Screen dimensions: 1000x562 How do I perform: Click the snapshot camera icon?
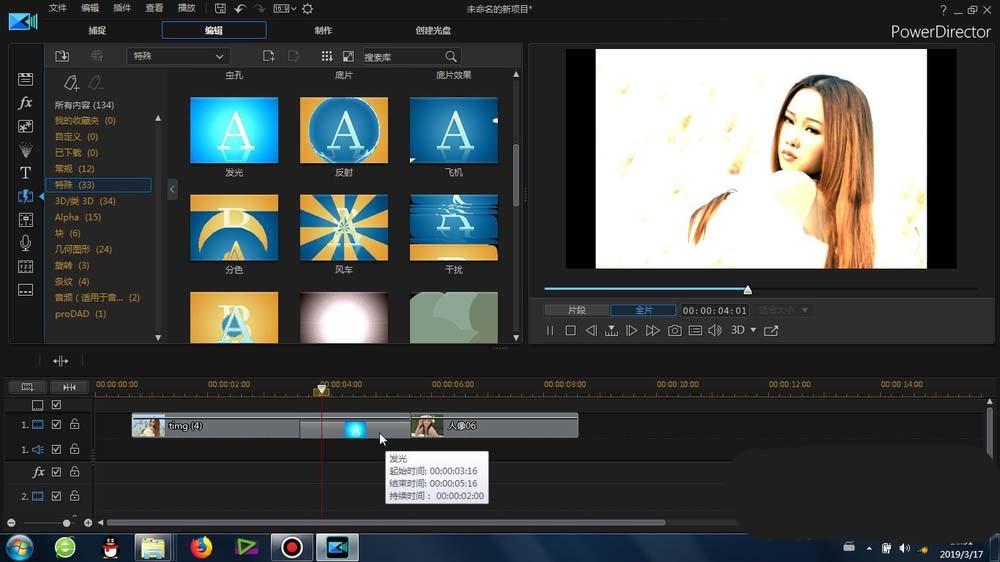point(675,330)
